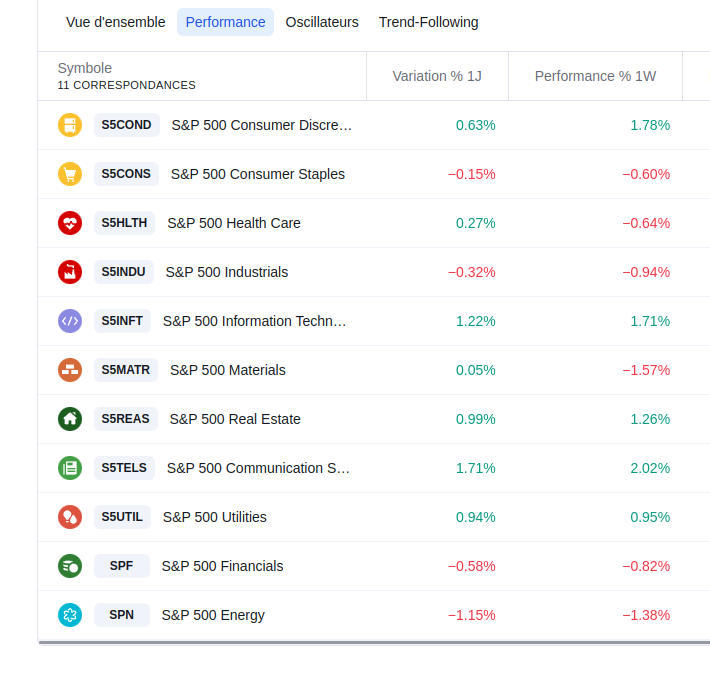Click the Communication Services icon
The height and width of the screenshot is (678, 710).
(x=69, y=468)
